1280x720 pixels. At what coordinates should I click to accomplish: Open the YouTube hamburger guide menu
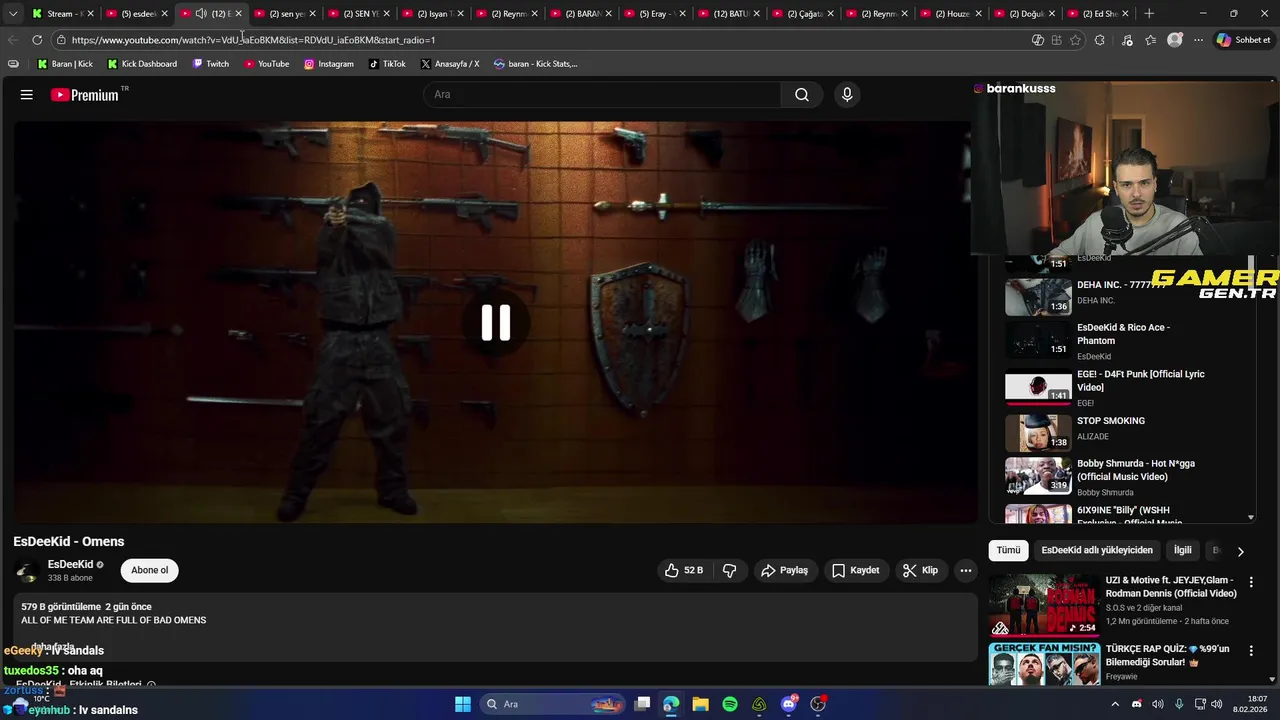coord(27,95)
